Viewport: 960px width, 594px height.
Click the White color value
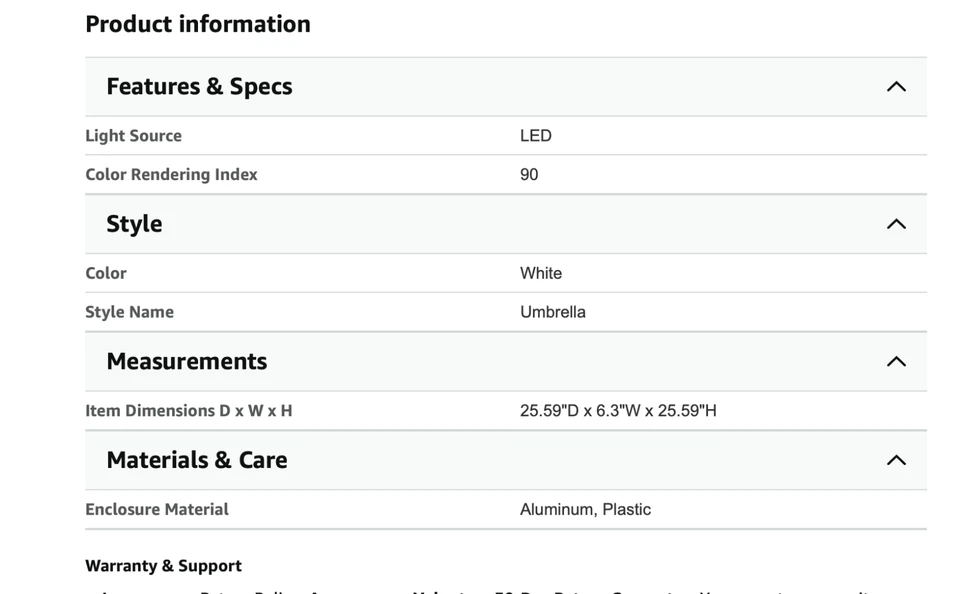[540, 273]
